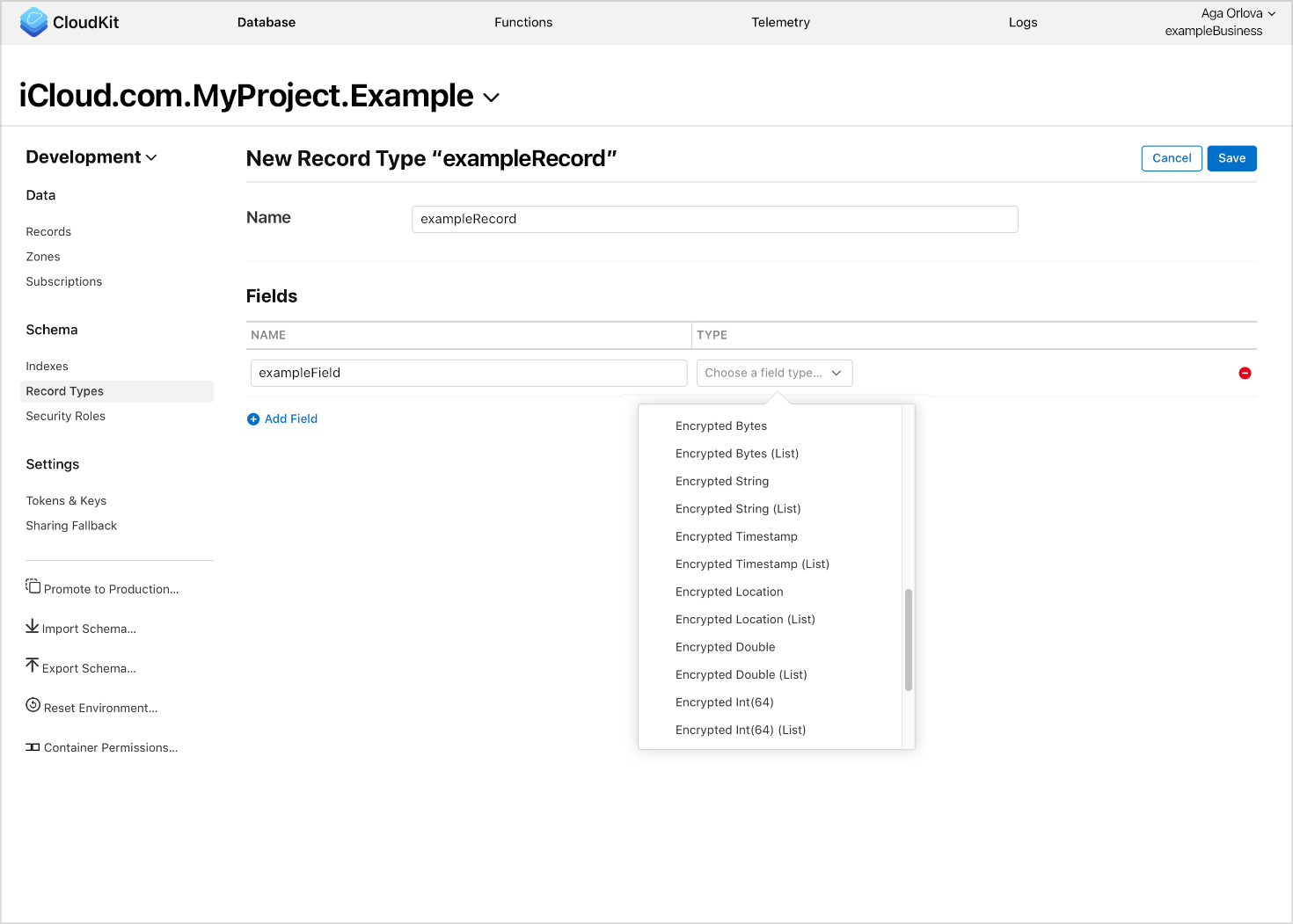1293x924 pixels.
Task: Click the Reset Environment icon
Action: pos(33,705)
